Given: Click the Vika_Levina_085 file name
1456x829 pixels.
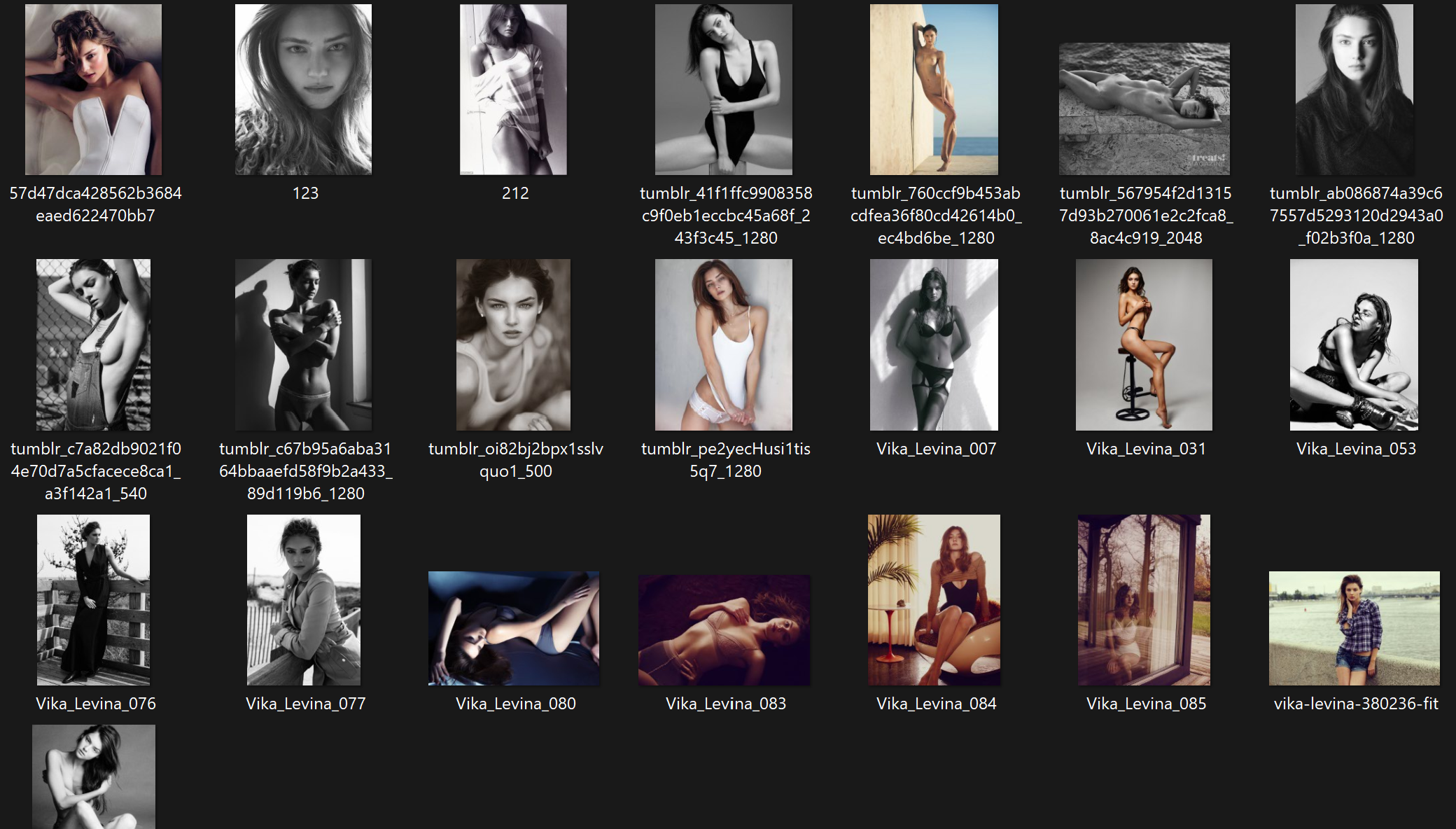Looking at the screenshot, I should click(x=1146, y=704).
